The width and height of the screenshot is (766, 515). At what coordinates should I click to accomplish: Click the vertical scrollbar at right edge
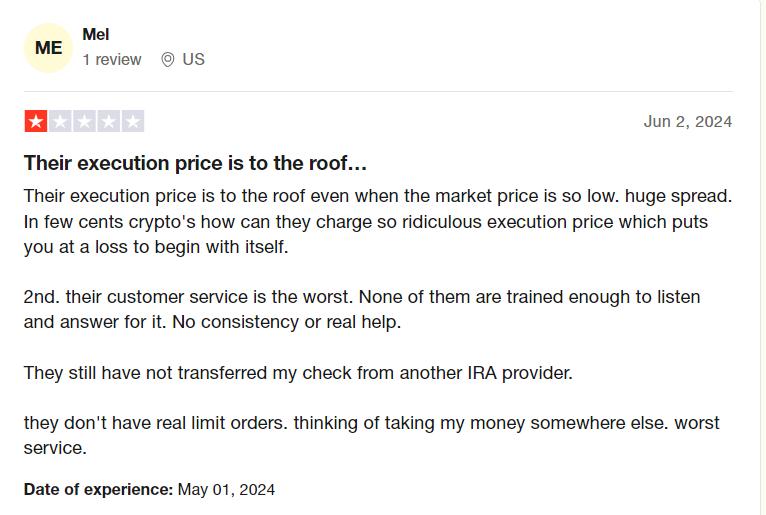point(761,258)
